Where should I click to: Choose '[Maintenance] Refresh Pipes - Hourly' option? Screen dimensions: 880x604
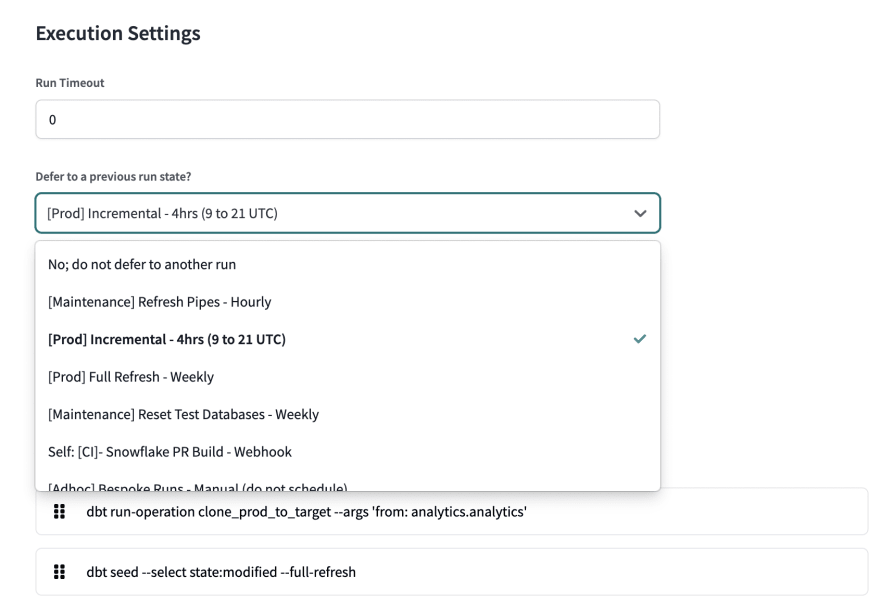(x=347, y=302)
